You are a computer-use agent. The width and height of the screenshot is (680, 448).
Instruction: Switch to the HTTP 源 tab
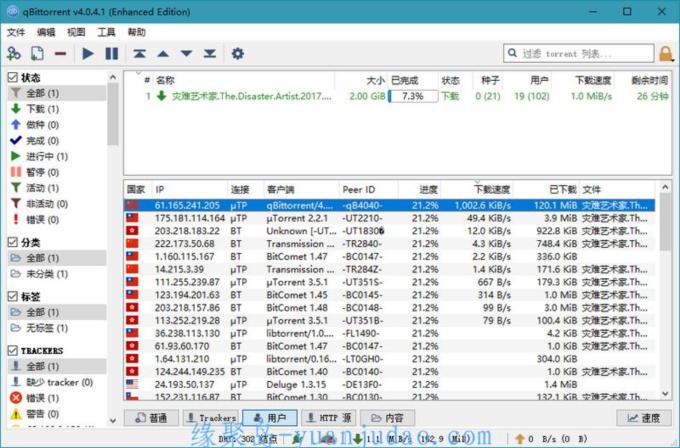(x=329, y=418)
